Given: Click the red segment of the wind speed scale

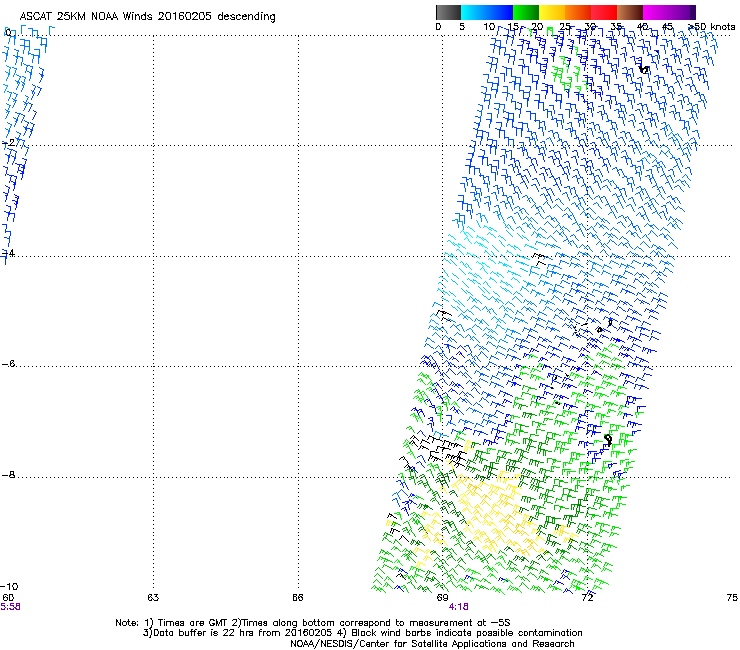Looking at the screenshot, I should pyautogui.click(x=604, y=12).
